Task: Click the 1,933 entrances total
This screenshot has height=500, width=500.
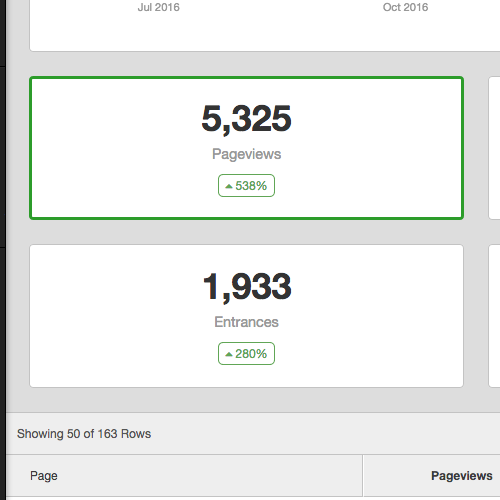Action: [x=247, y=287]
